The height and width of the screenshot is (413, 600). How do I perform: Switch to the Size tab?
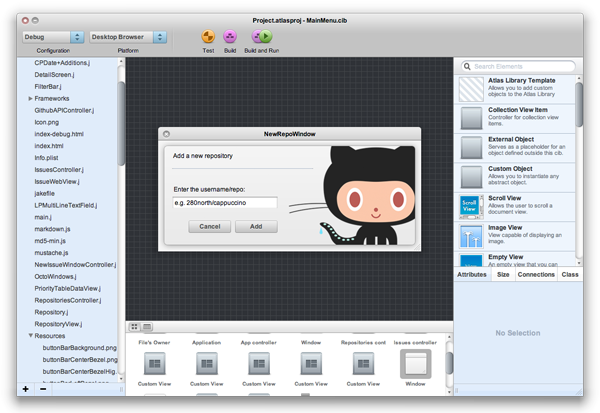(503, 274)
